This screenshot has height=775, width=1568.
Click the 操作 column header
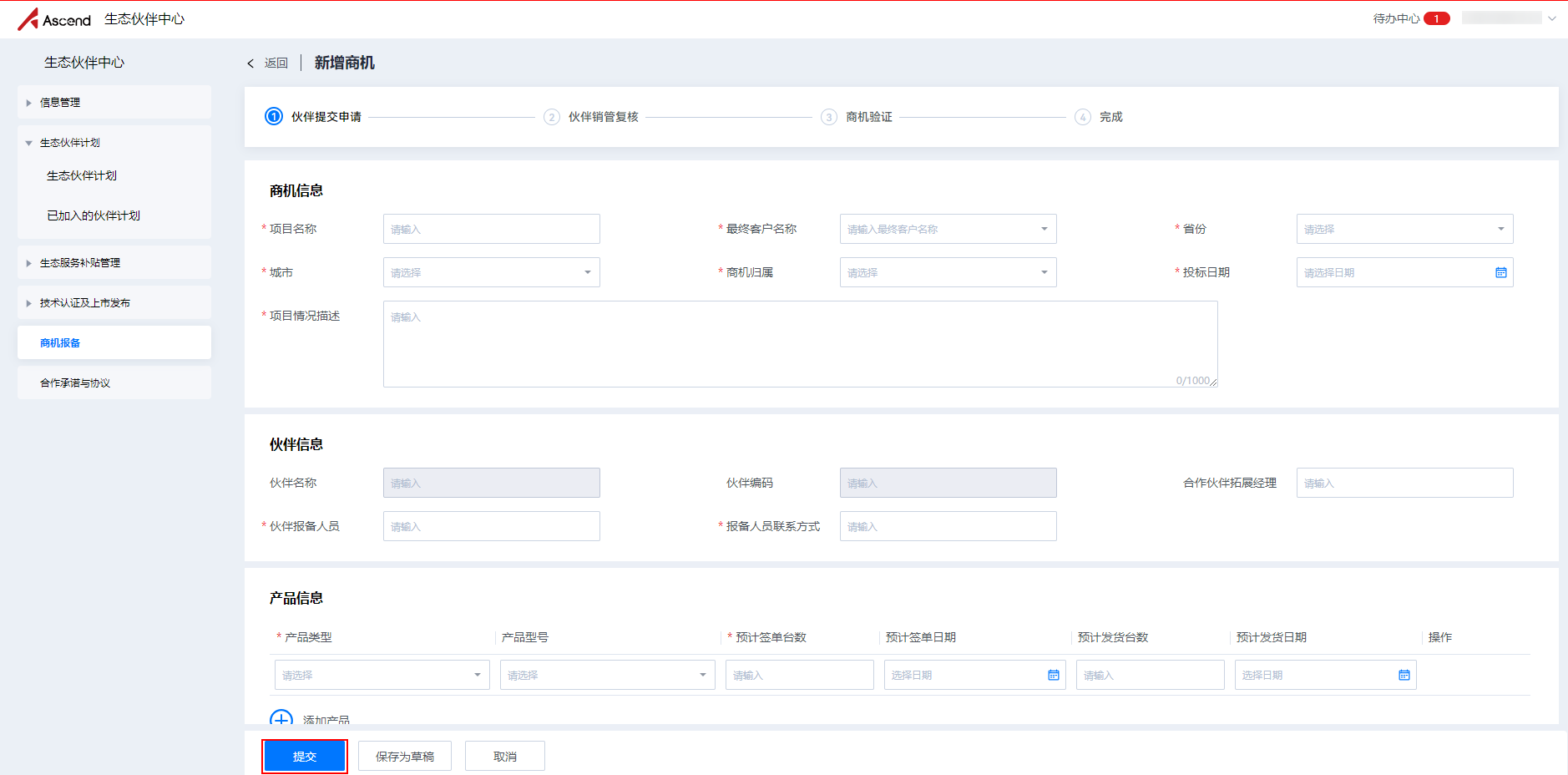[1440, 637]
